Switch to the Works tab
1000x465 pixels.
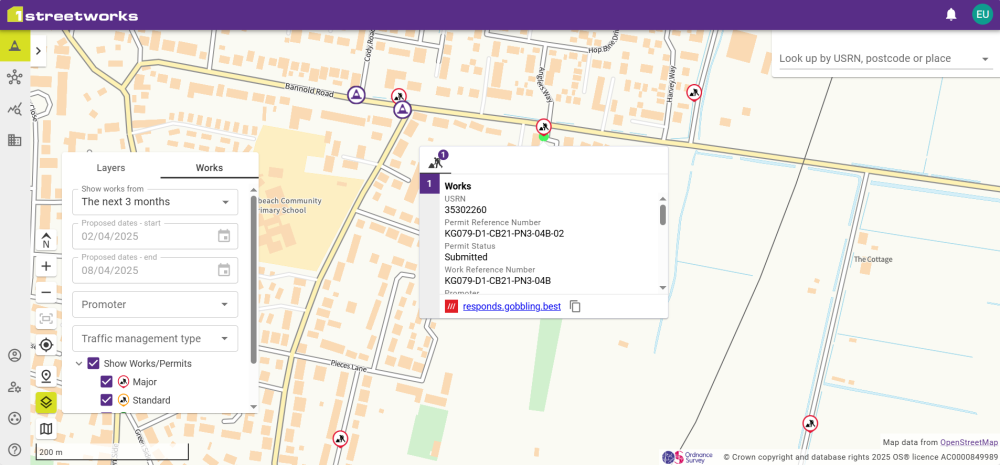(x=209, y=168)
